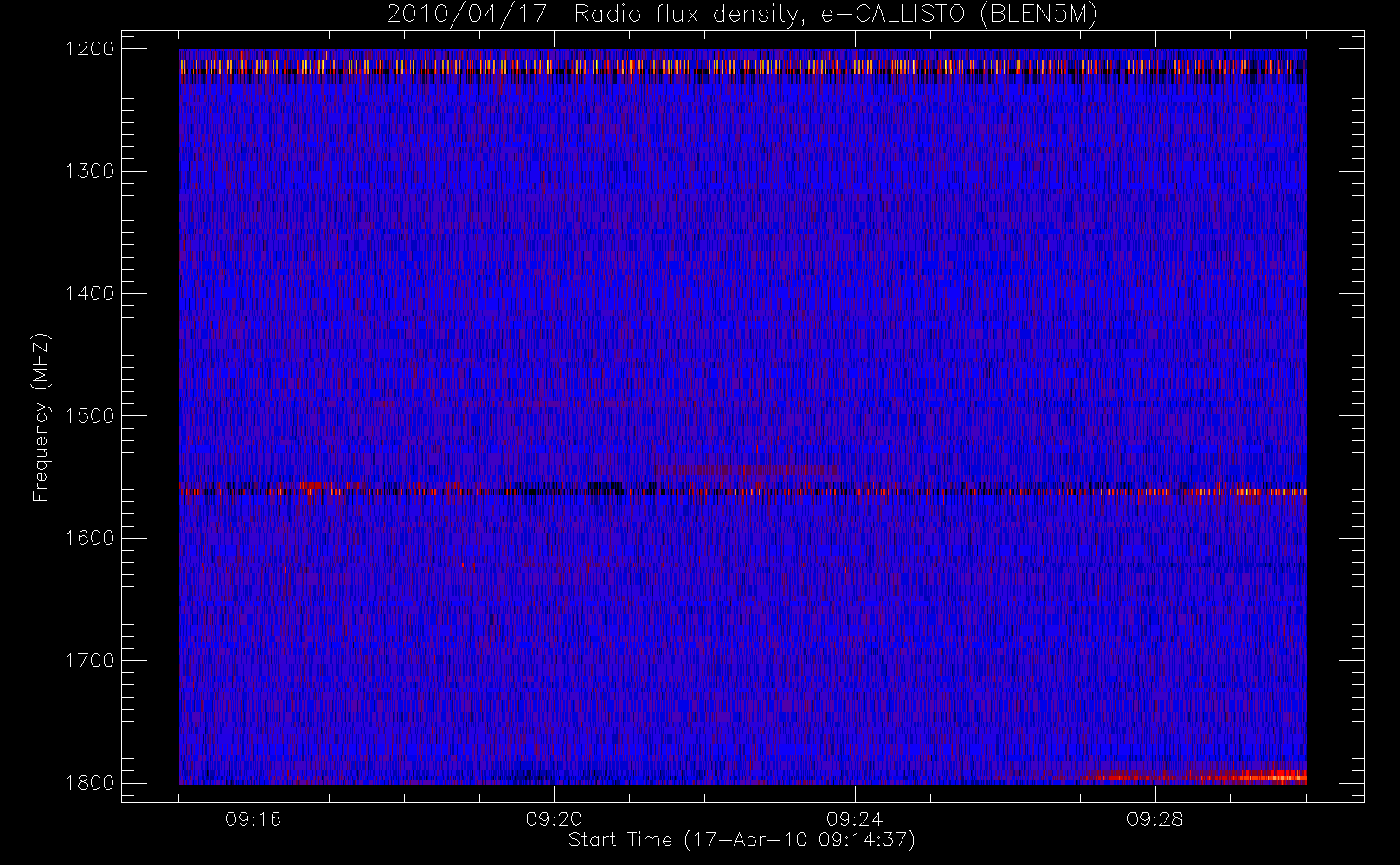1400x865 pixels.
Task: Click the yellow interference band near 1210 MHz
Action: 742,66
